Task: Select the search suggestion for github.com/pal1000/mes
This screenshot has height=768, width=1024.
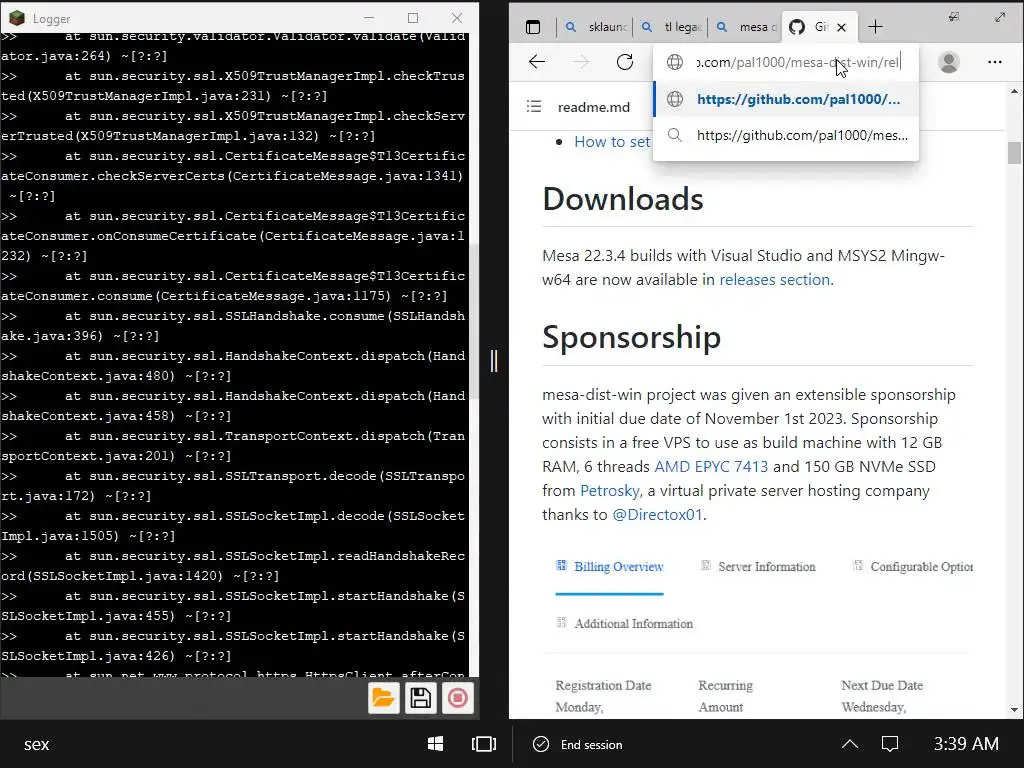Action: [x=786, y=135]
